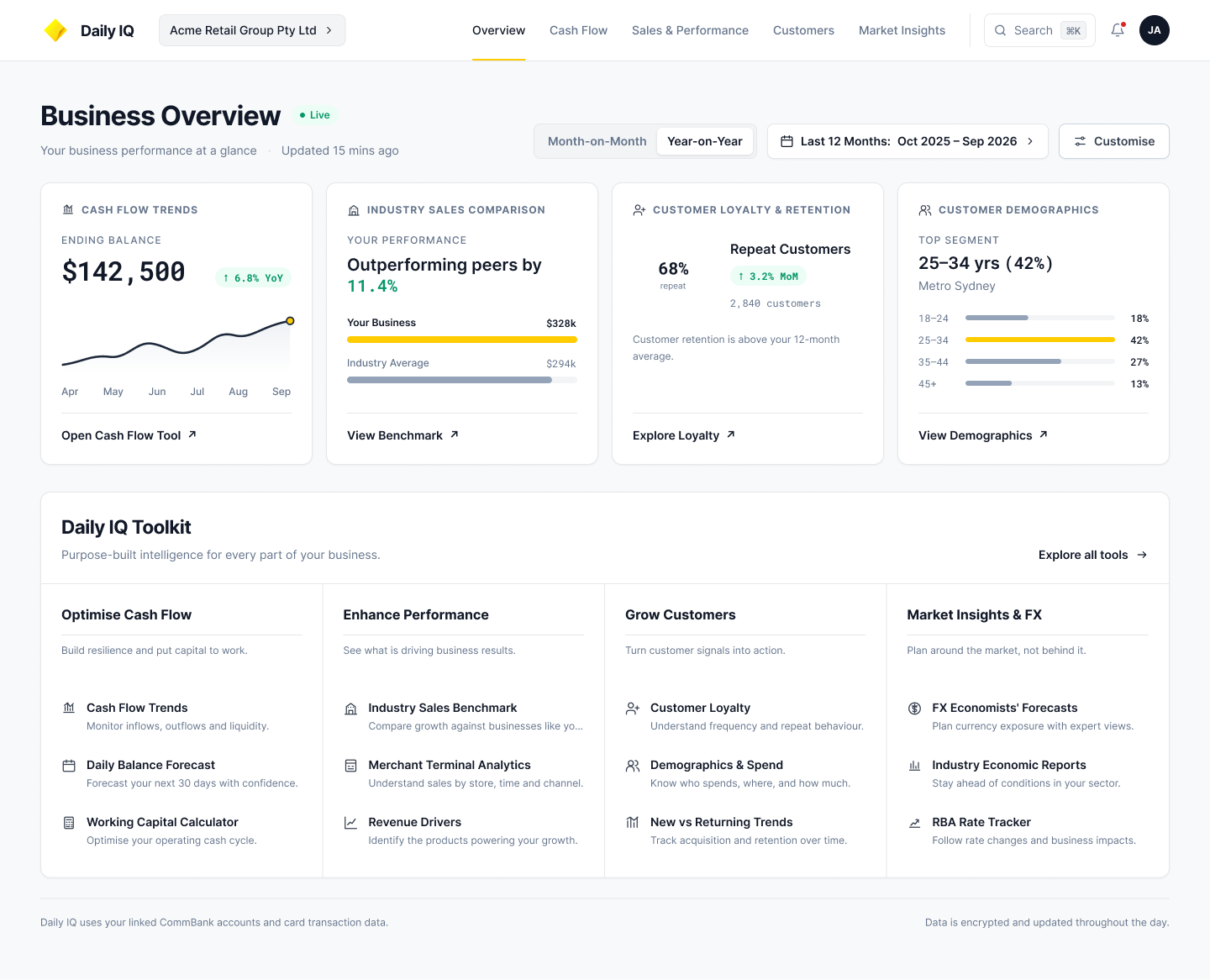
Task: Switch comparison to Month-on-Month
Action: 597,141
